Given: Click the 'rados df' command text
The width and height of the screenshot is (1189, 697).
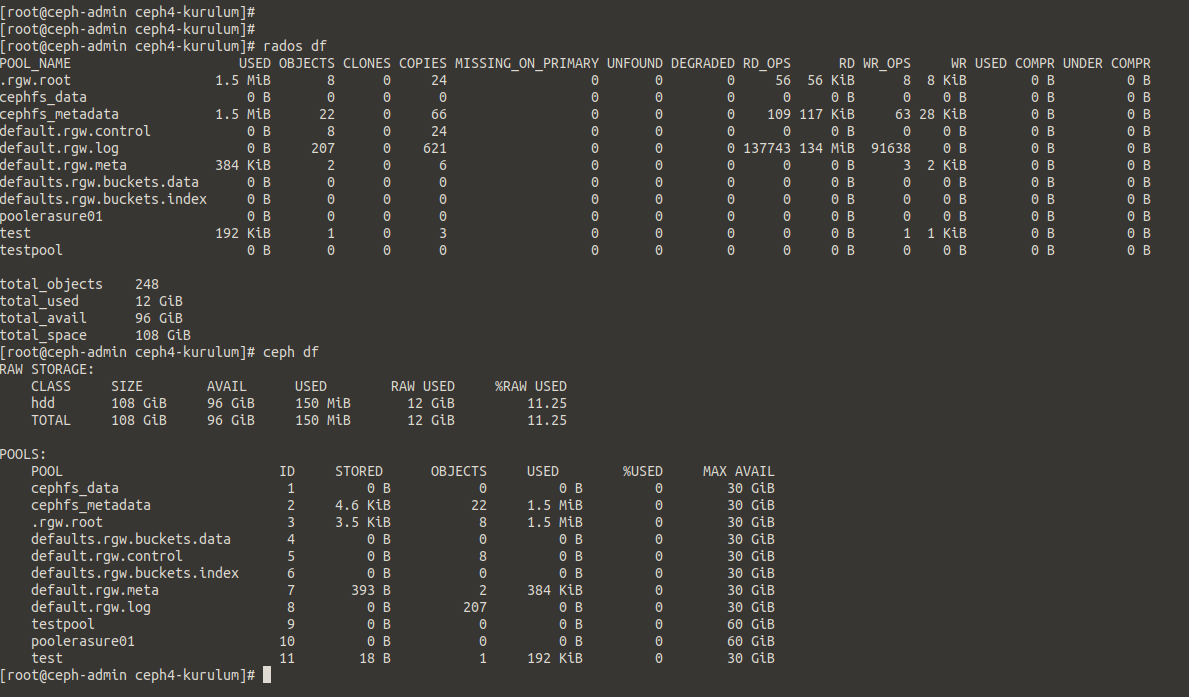Looking at the screenshot, I should tap(294, 46).
